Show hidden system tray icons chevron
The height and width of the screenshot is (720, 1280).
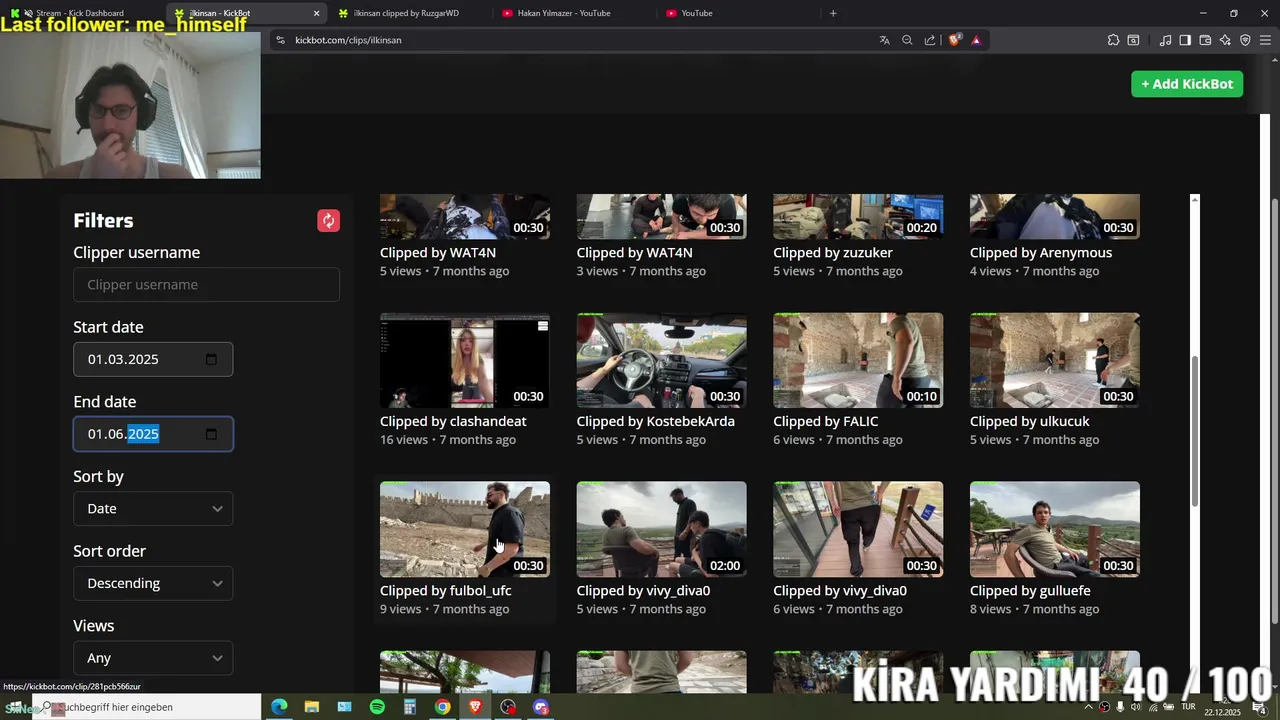[1089, 707]
